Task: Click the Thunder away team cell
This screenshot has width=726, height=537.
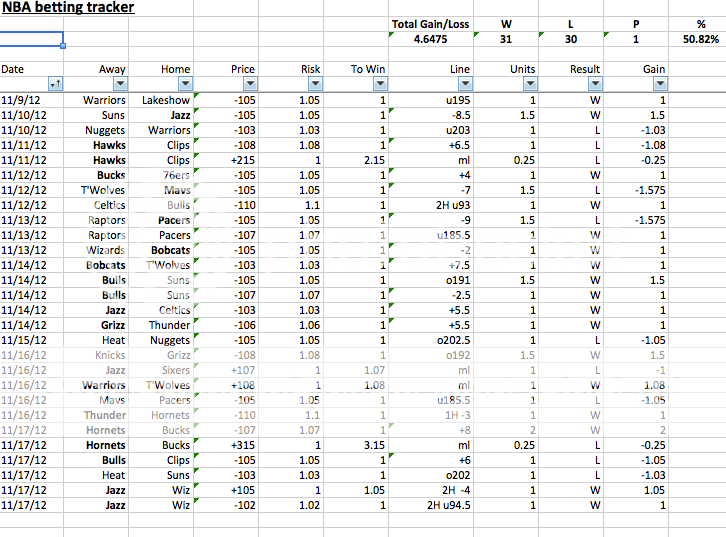Action: (96, 415)
